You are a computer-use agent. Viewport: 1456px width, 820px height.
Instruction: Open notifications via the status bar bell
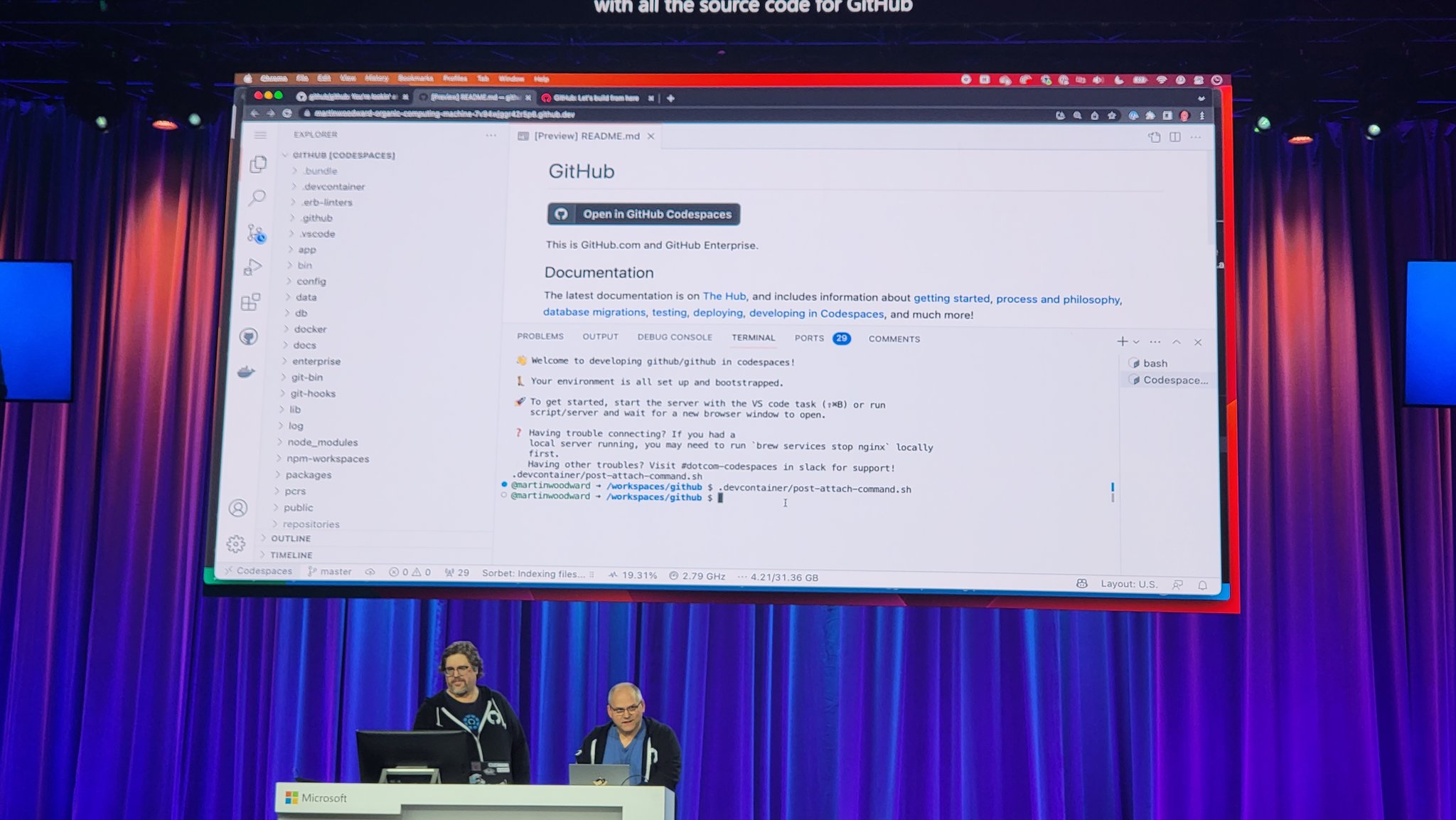(1202, 584)
